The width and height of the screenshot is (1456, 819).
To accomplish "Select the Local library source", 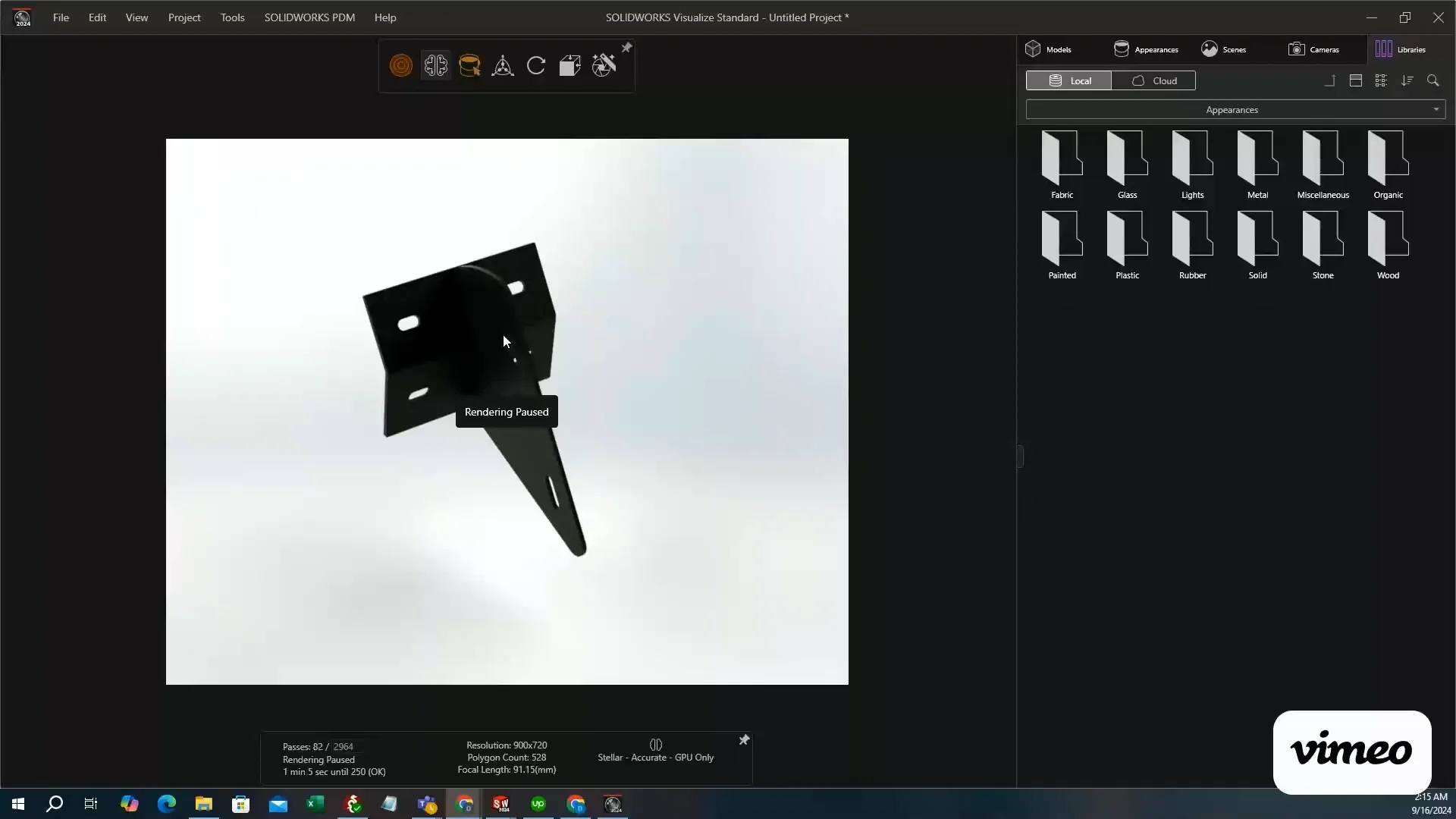I will 1068,80.
